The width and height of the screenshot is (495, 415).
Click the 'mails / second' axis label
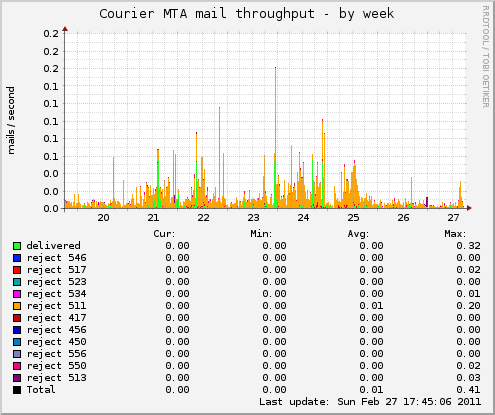point(11,120)
